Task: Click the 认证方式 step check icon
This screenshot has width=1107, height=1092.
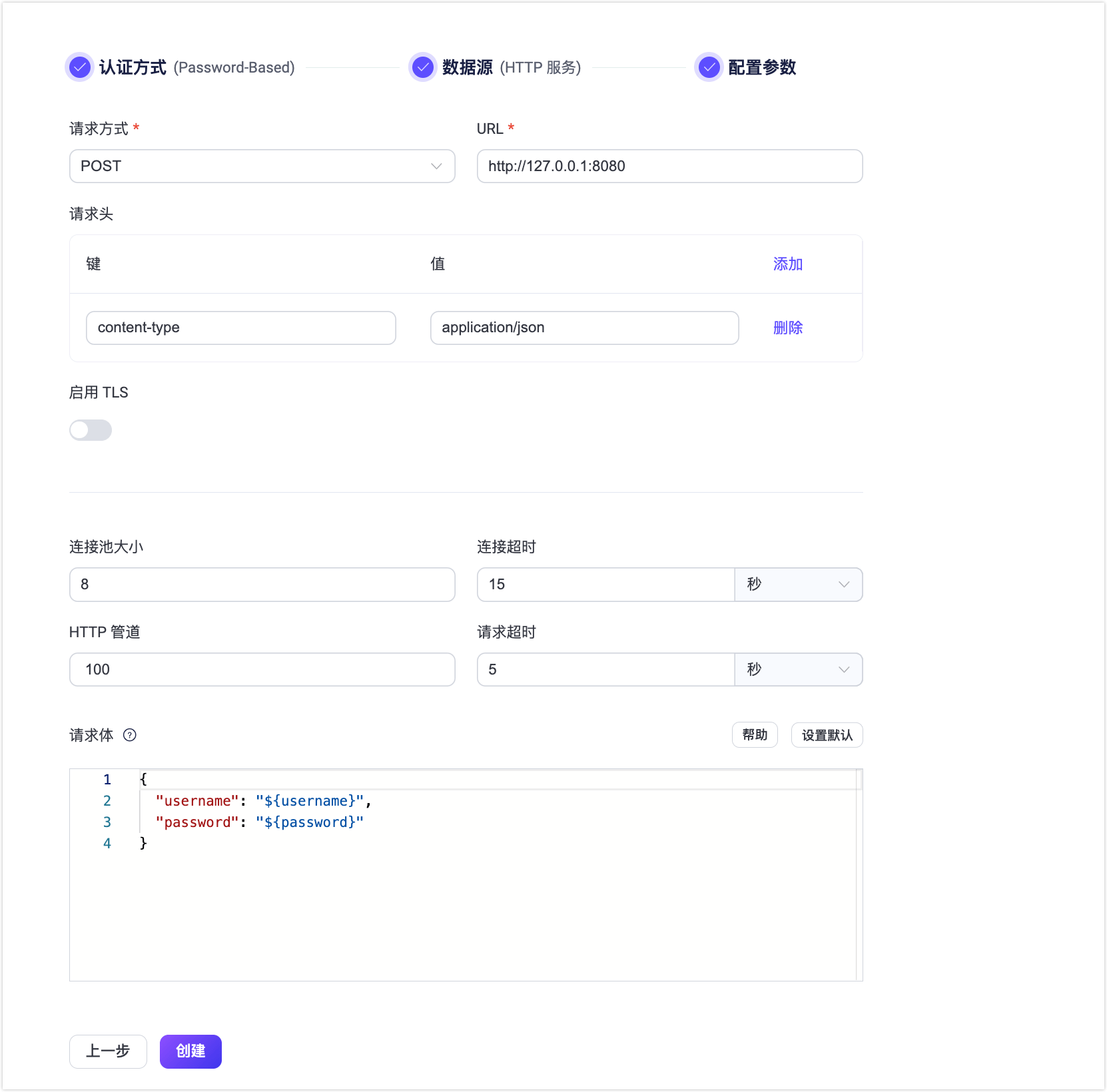Action: [x=79, y=67]
